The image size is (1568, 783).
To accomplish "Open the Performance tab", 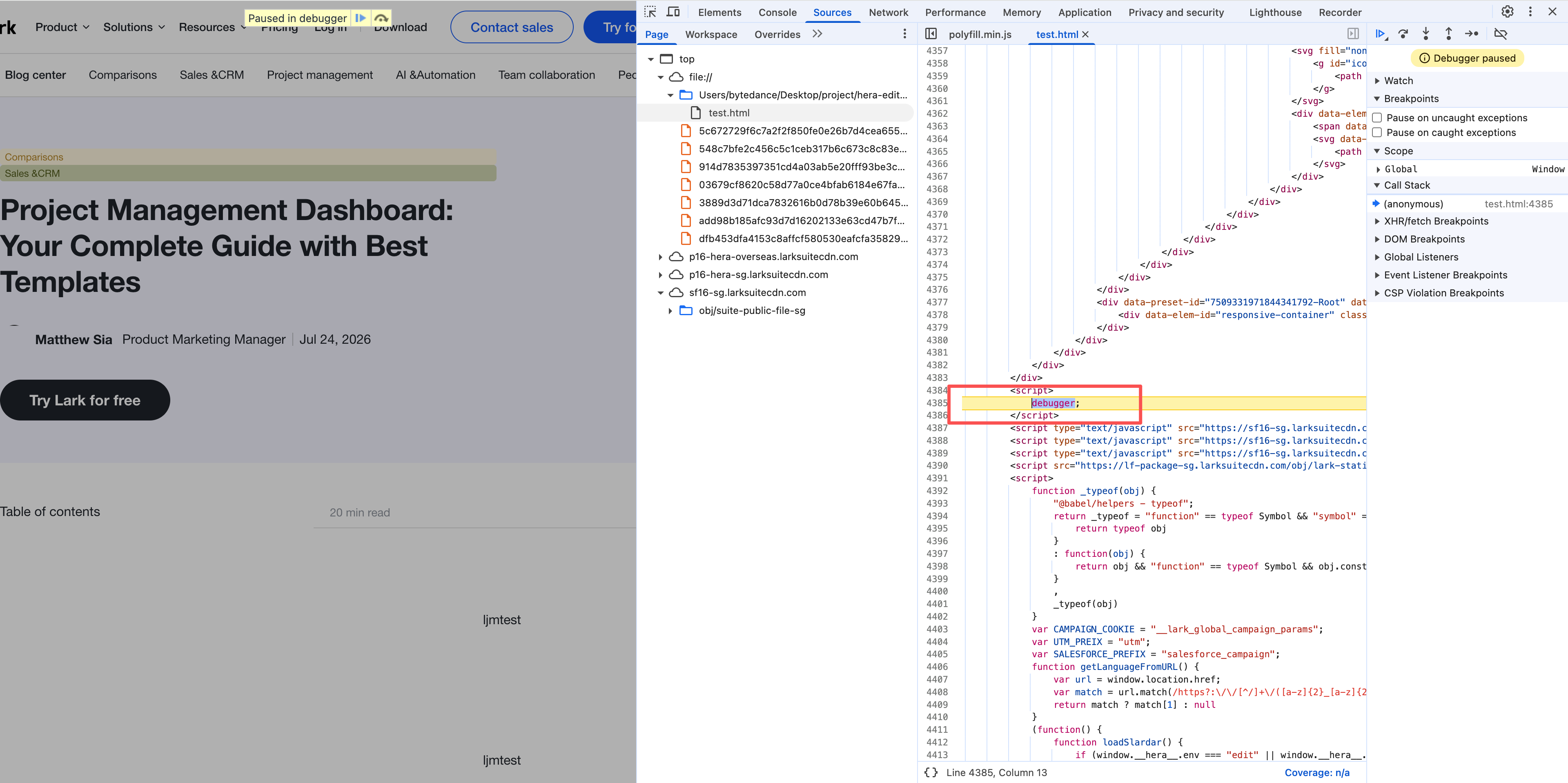I will [955, 12].
